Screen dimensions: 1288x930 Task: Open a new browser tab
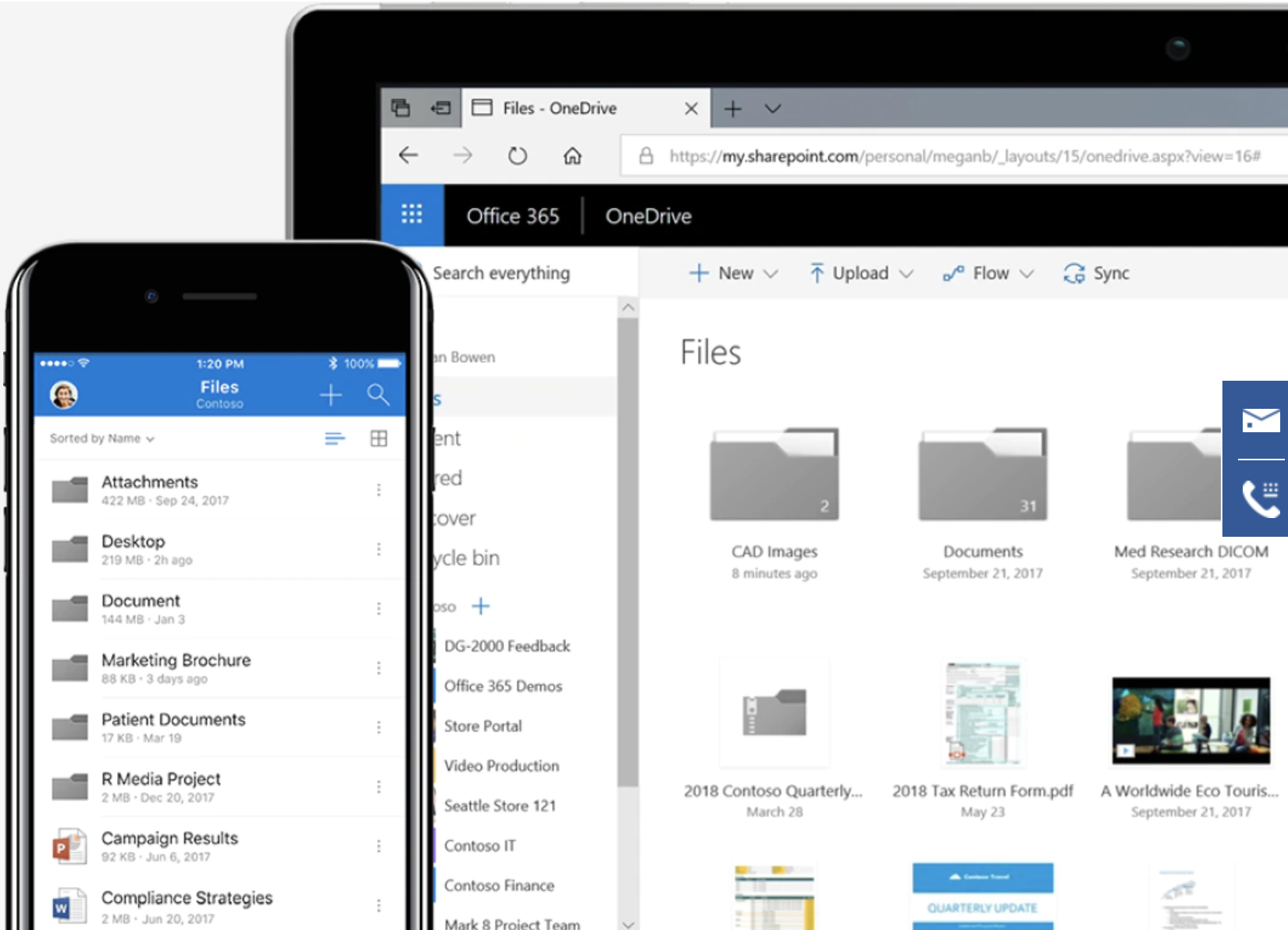tap(732, 108)
